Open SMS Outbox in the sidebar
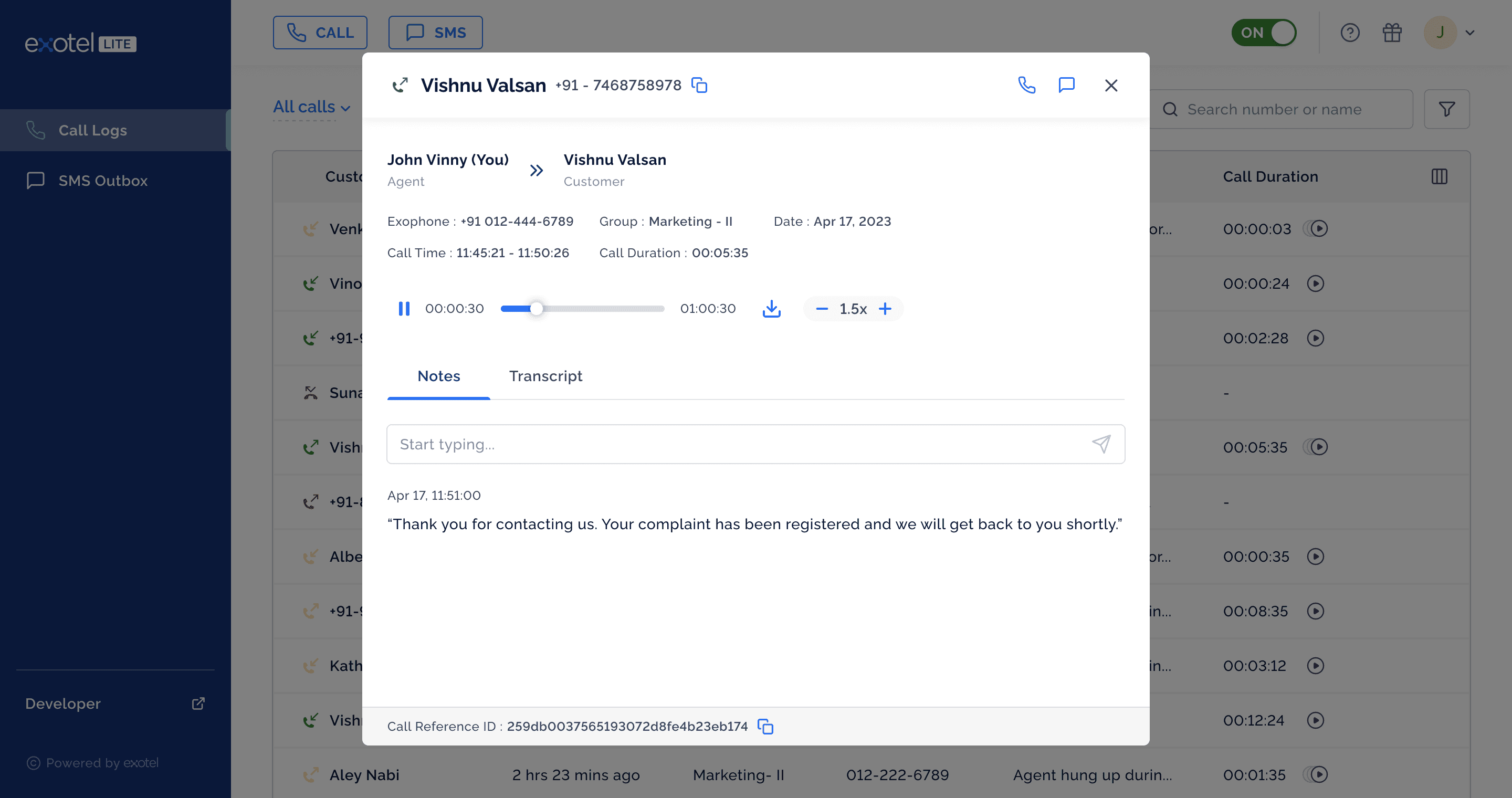The width and height of the screenshot is (1512, 798). pyautogui.click(x=103, y=181)
